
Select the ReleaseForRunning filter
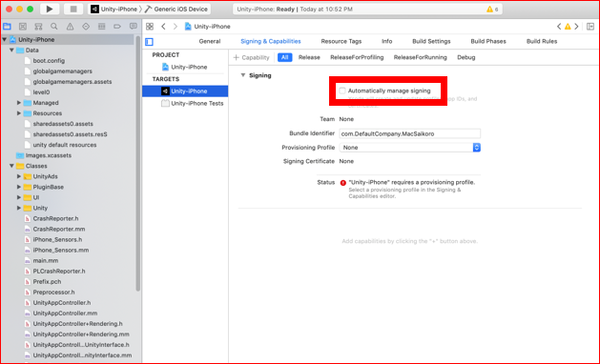tap(420, 57)
